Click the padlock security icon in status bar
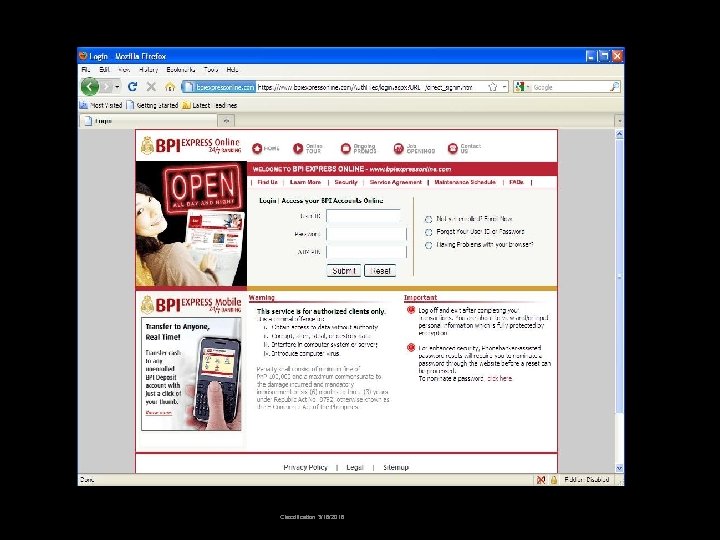Image resolution: width=720 pixels, height=540 pixels. (554, 480)
